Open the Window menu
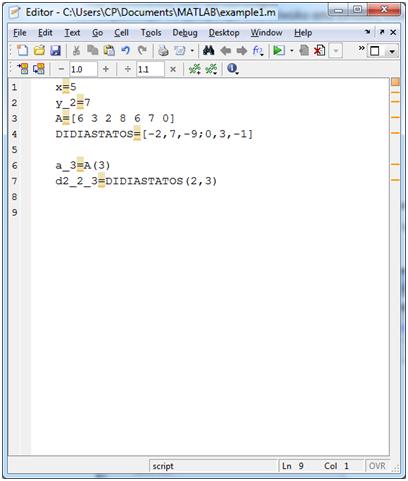Screen dimensions: 408x481 pyautogui.click(x=266, y=33)
